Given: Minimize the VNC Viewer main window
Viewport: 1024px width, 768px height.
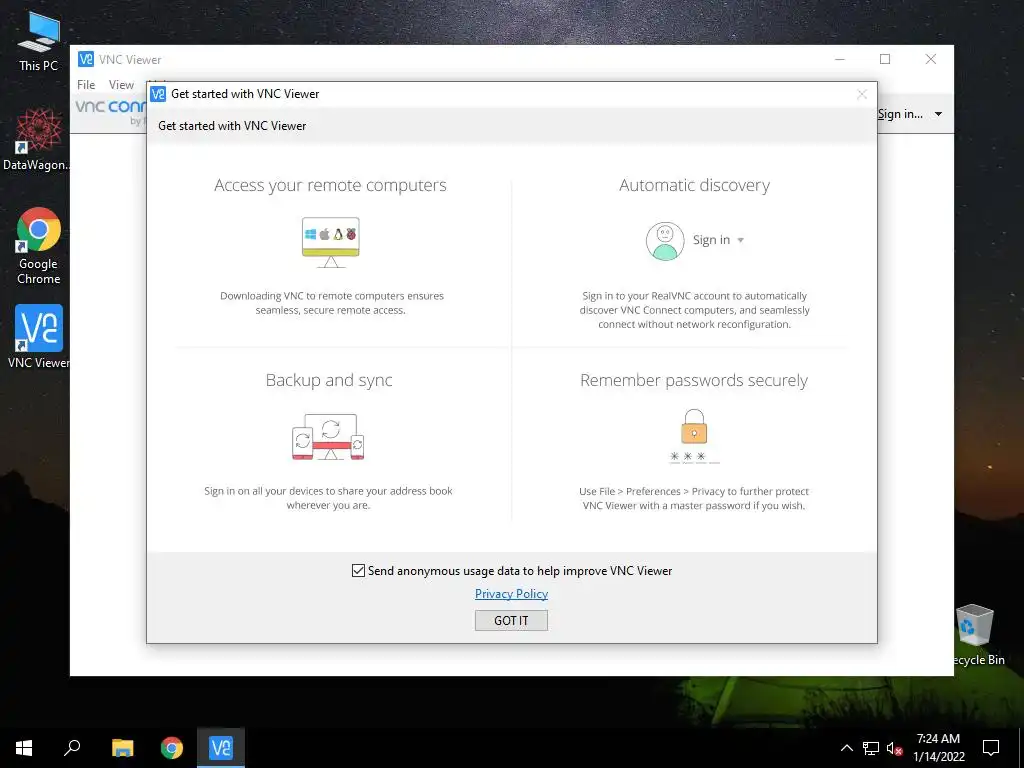Looking at the screenshot, I should [x=840, y=59].
